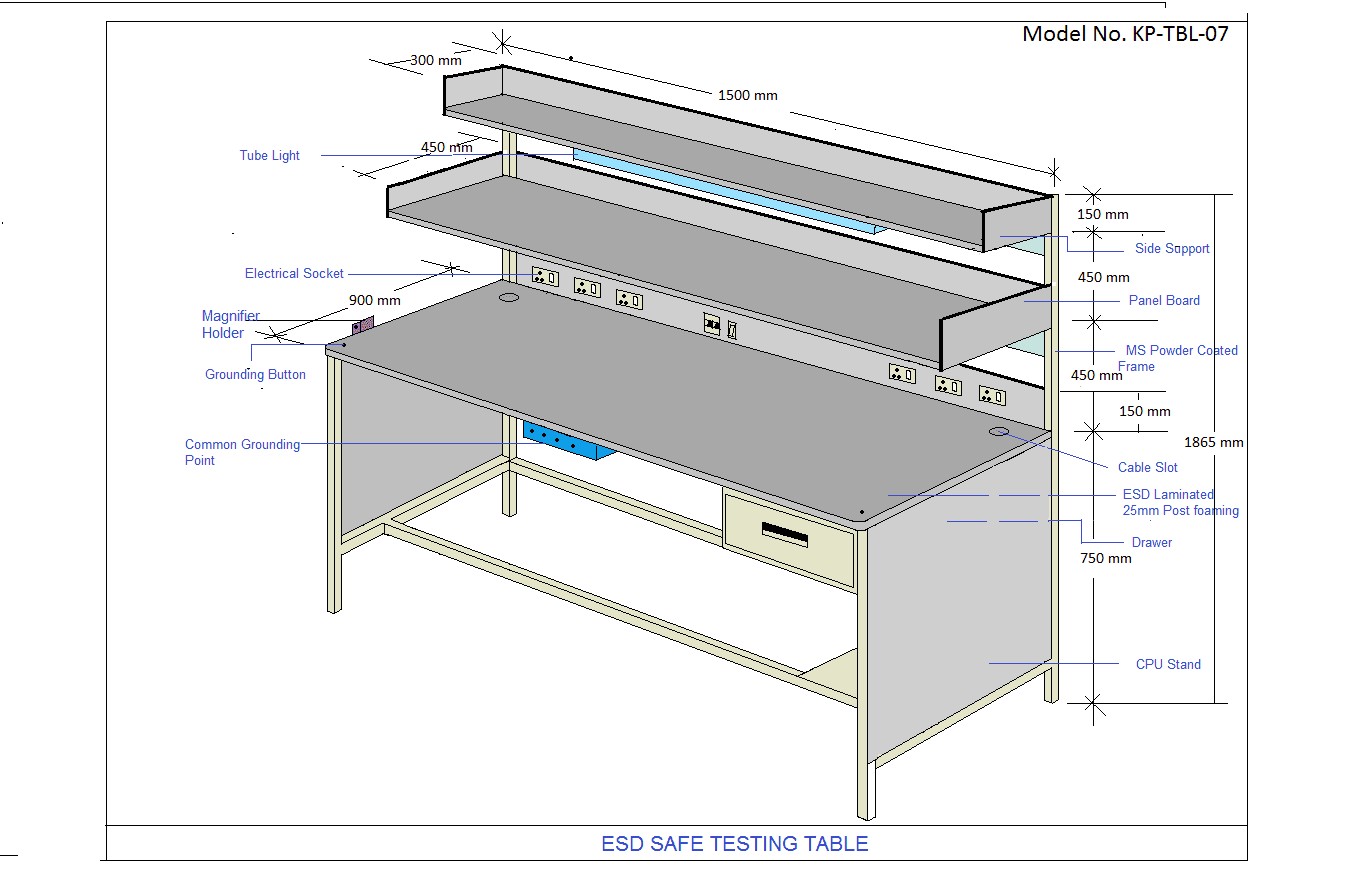The width and height of the screenshot is (1360, 884).
Task: Click the 1500 mm dimension text
Action: 747,96
